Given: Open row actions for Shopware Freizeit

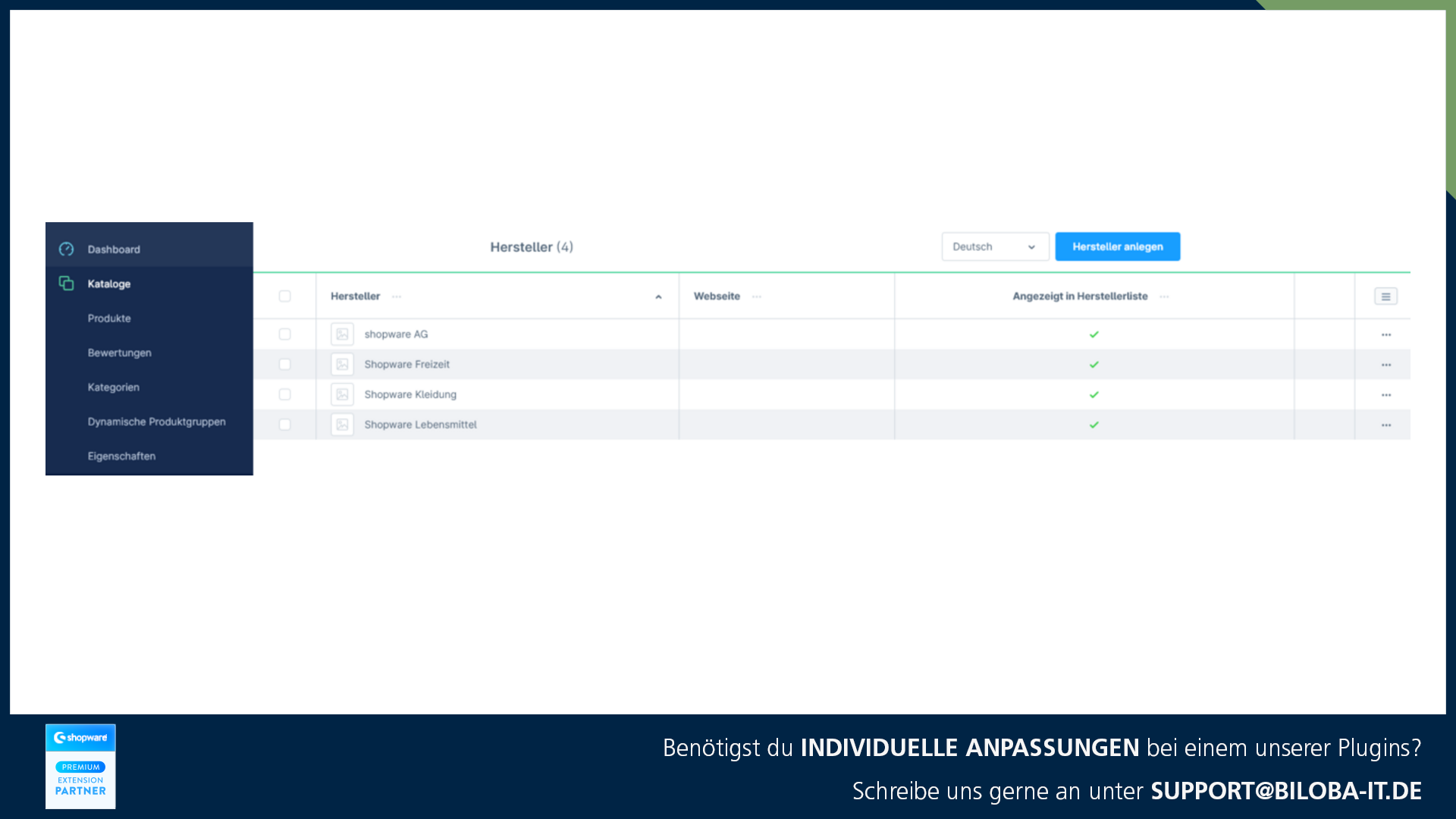Looking at the screenshot, I should 1386,365.
